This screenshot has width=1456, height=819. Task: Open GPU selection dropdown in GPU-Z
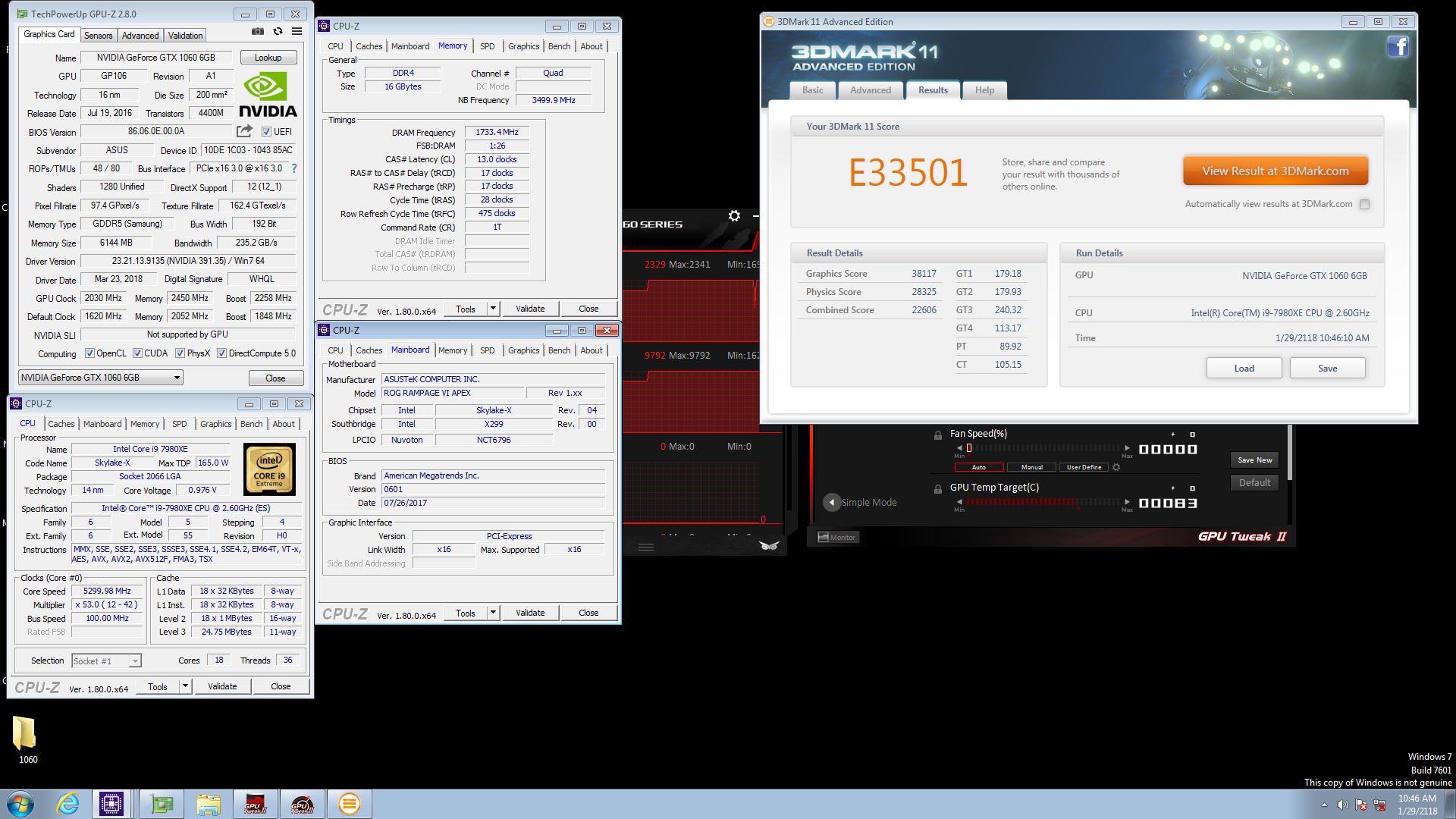point(101,378)
